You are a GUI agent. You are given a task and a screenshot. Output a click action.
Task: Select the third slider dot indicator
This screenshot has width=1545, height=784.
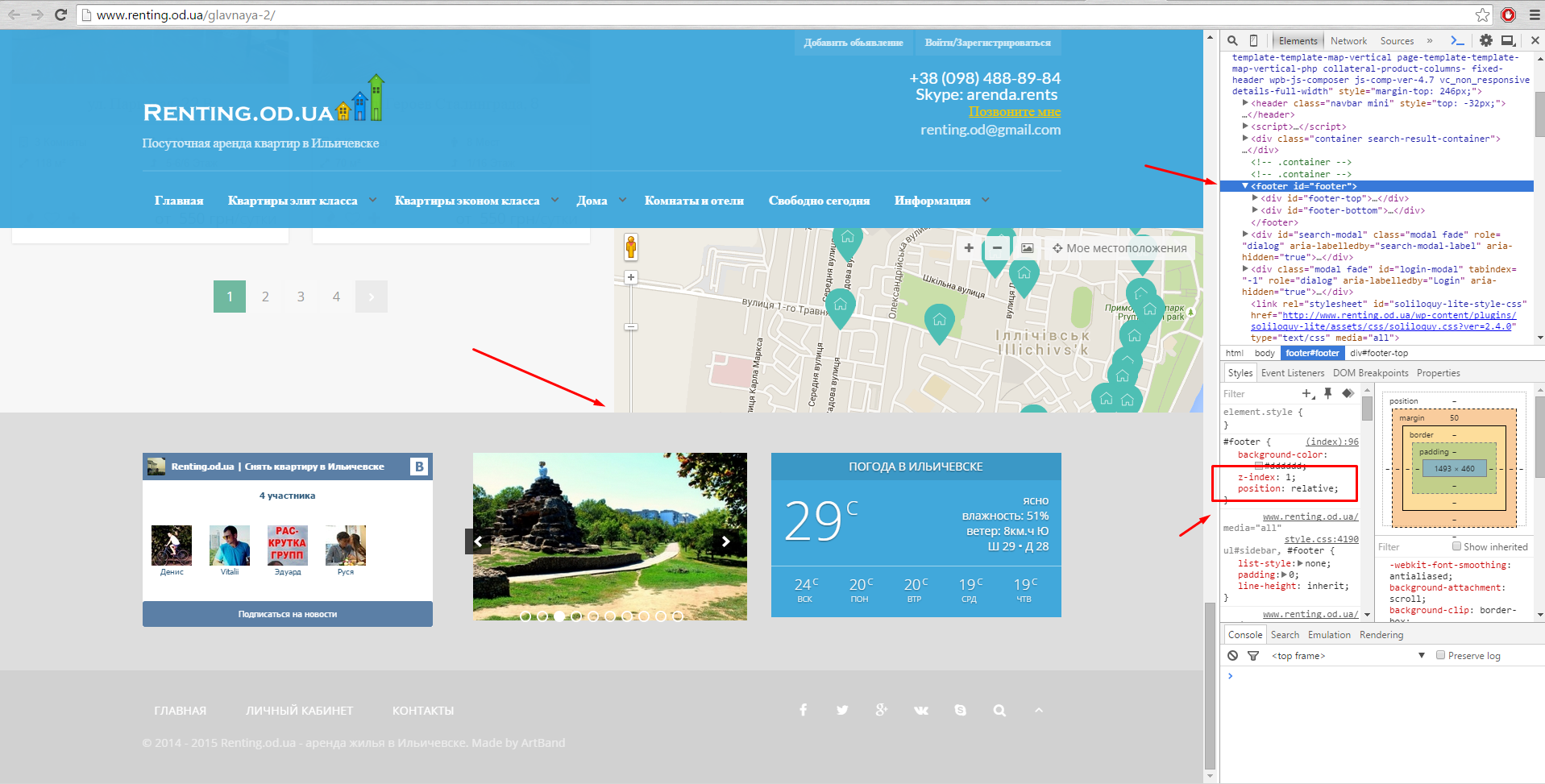click(x=559, y=616)
